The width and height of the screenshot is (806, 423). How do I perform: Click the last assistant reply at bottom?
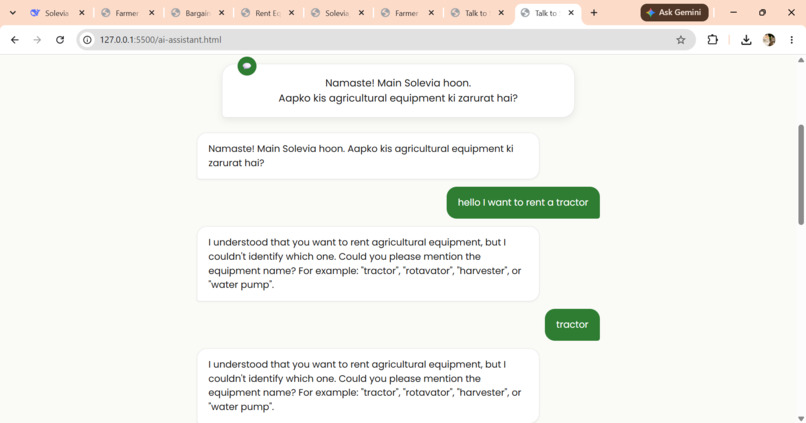coord(368,385)
